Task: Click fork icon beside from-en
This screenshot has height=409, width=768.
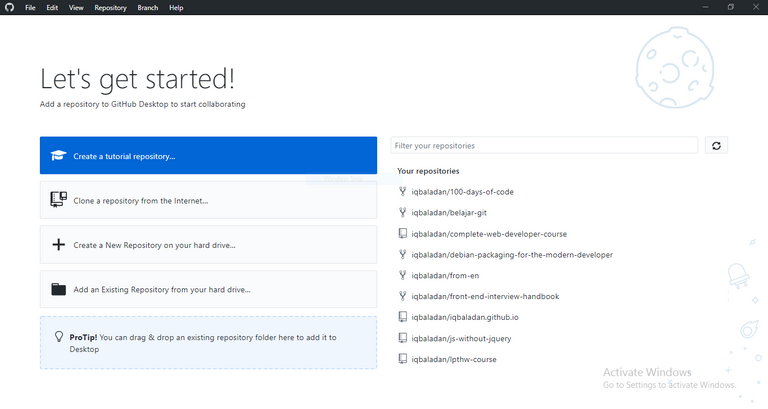Action: [403, 275]
